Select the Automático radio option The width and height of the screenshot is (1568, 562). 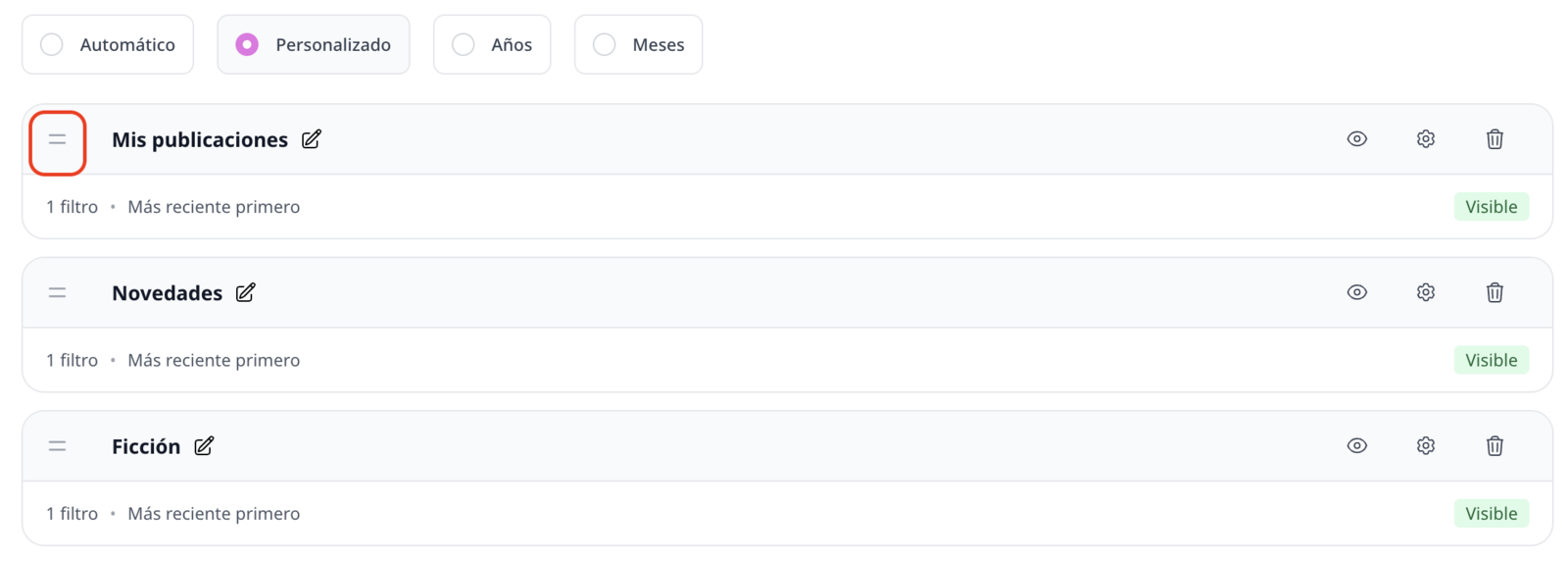(108, 44)
